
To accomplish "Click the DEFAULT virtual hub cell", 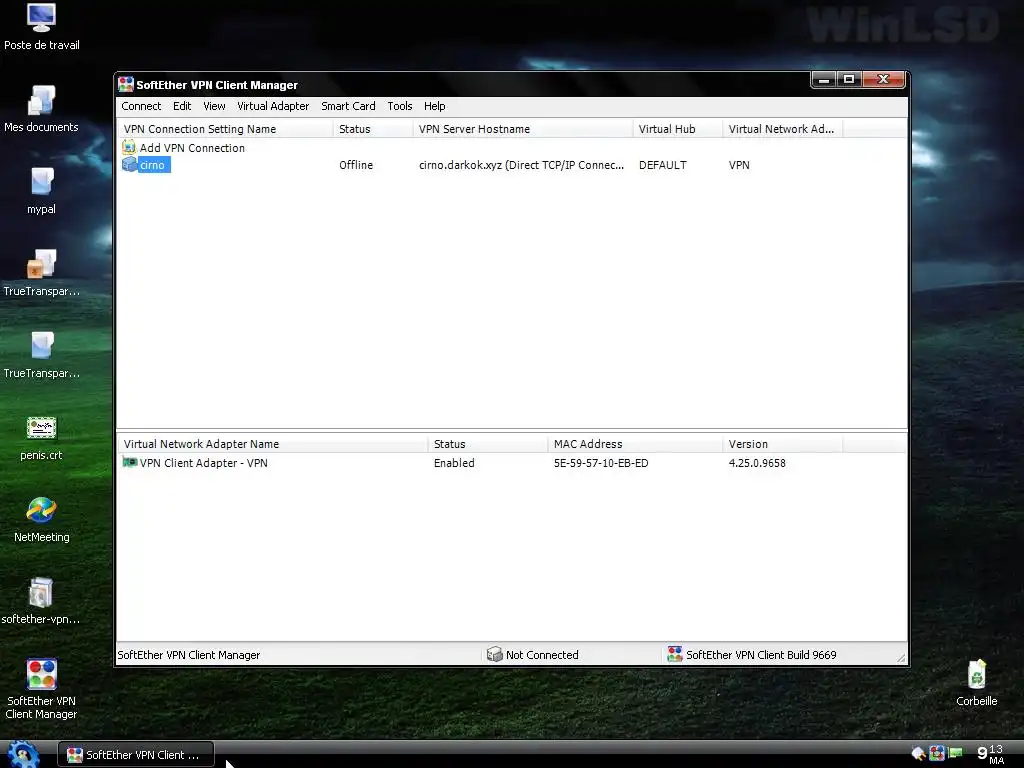I will point(662,165).
